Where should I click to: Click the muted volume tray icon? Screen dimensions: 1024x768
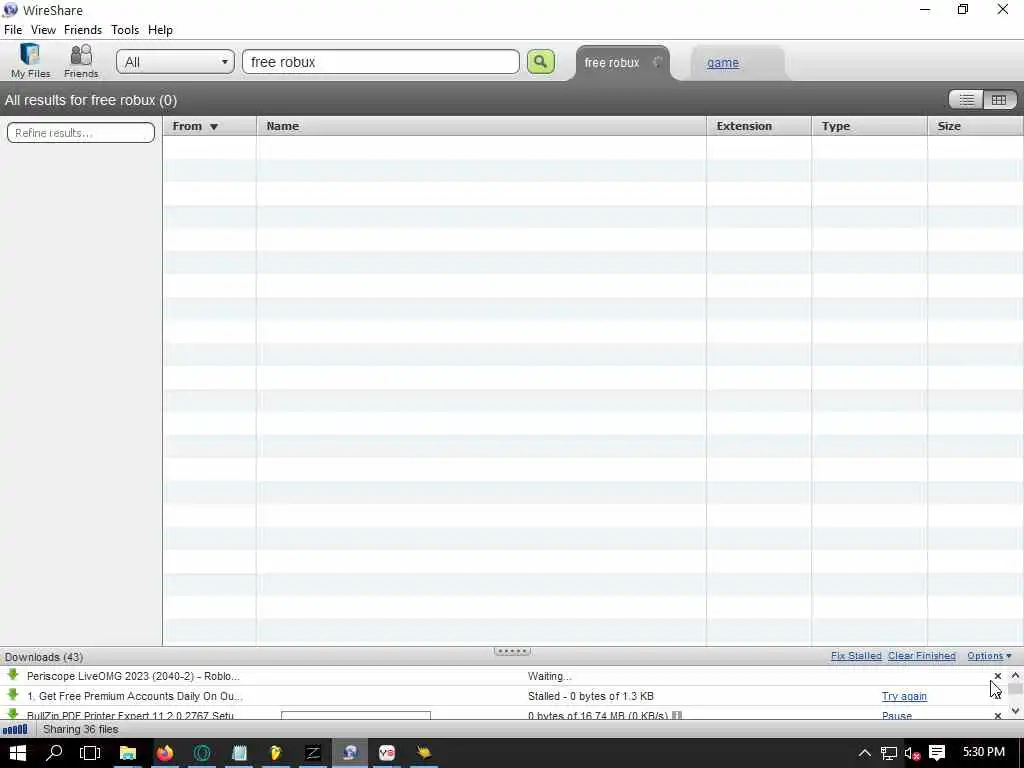(912, 754)
